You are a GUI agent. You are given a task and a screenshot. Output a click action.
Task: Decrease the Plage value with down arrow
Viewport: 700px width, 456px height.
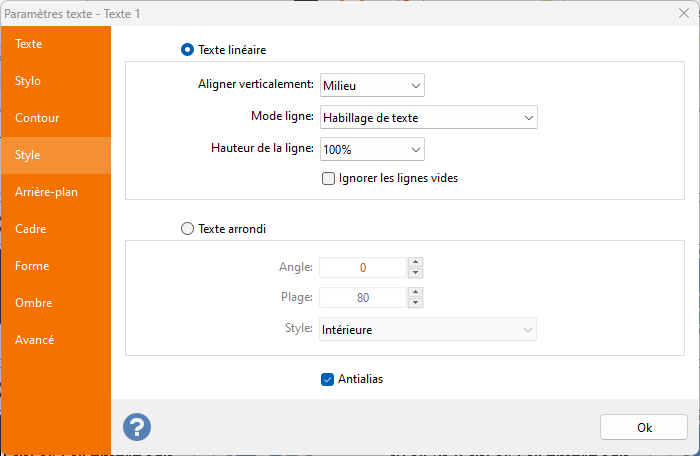[416, 303]
